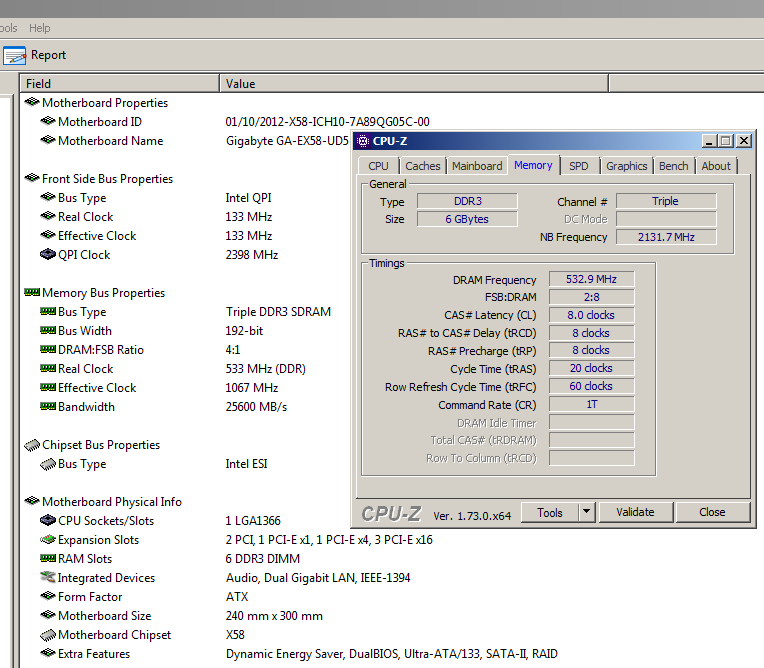Click the QPI Clock chip icon
Viewport: 764px width, 668px height.
[48, 254]
